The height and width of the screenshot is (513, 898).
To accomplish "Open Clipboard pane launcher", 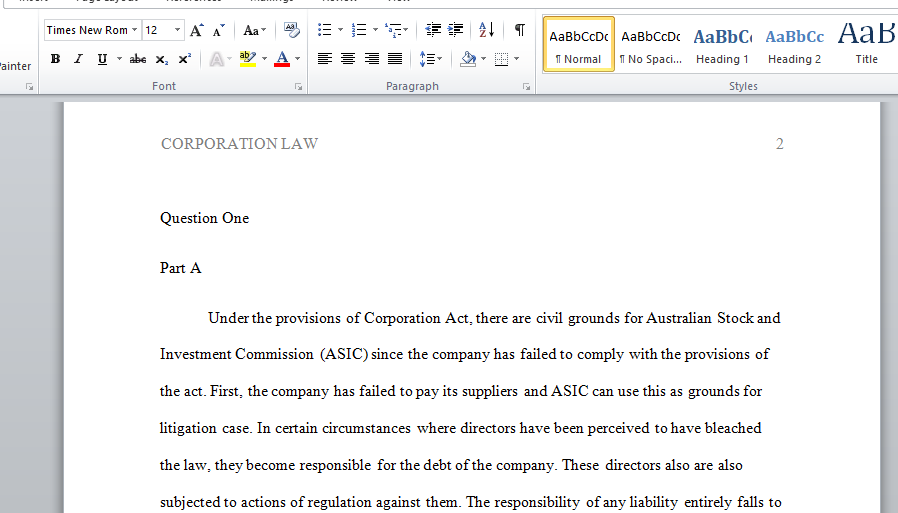I will coord(29,87).
